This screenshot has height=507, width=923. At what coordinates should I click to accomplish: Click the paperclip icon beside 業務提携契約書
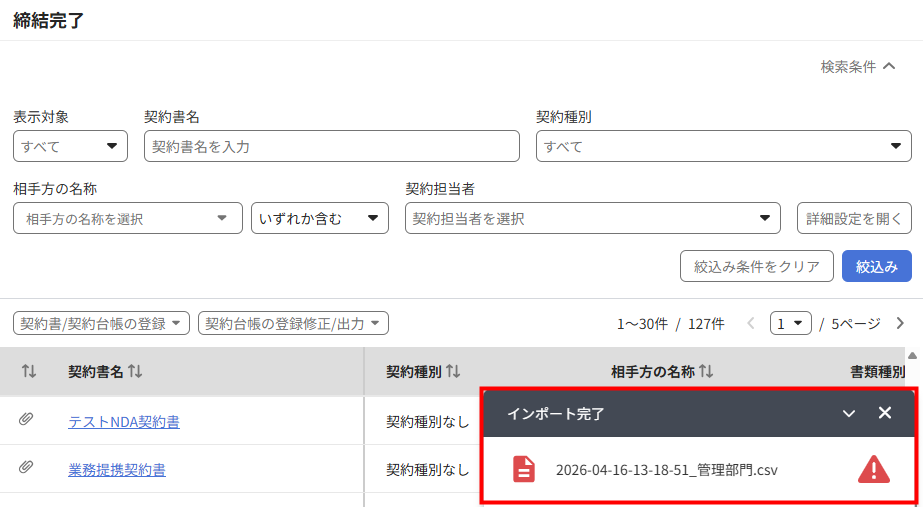pos(25,467)
